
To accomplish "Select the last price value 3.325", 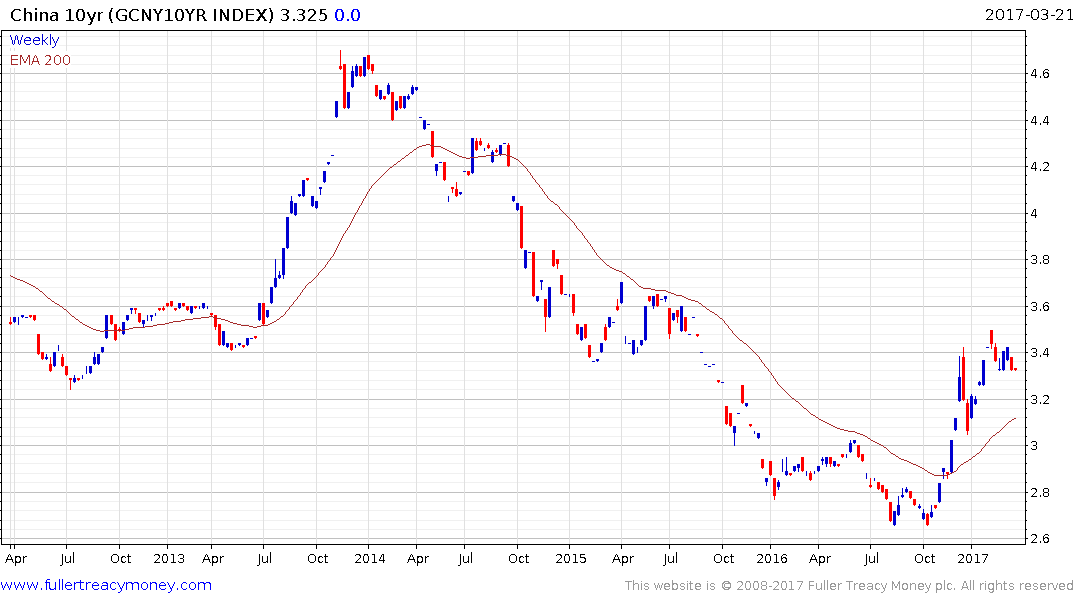I will pos(304,15).
